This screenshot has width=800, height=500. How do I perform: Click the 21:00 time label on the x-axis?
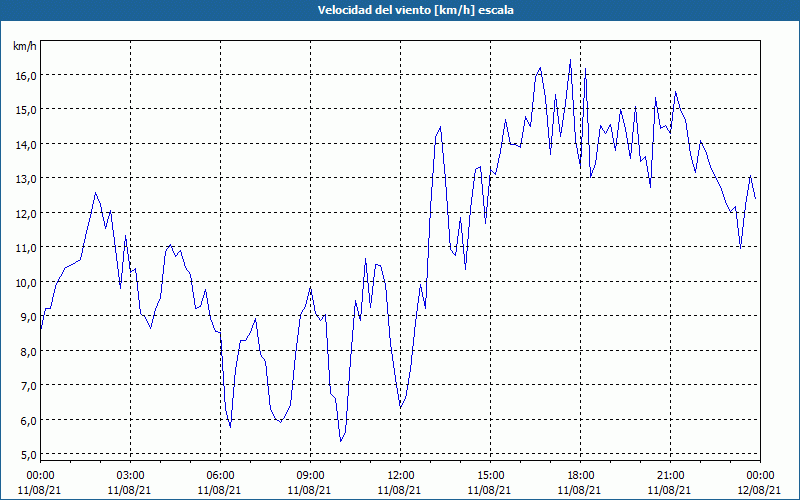pos(670,476)
